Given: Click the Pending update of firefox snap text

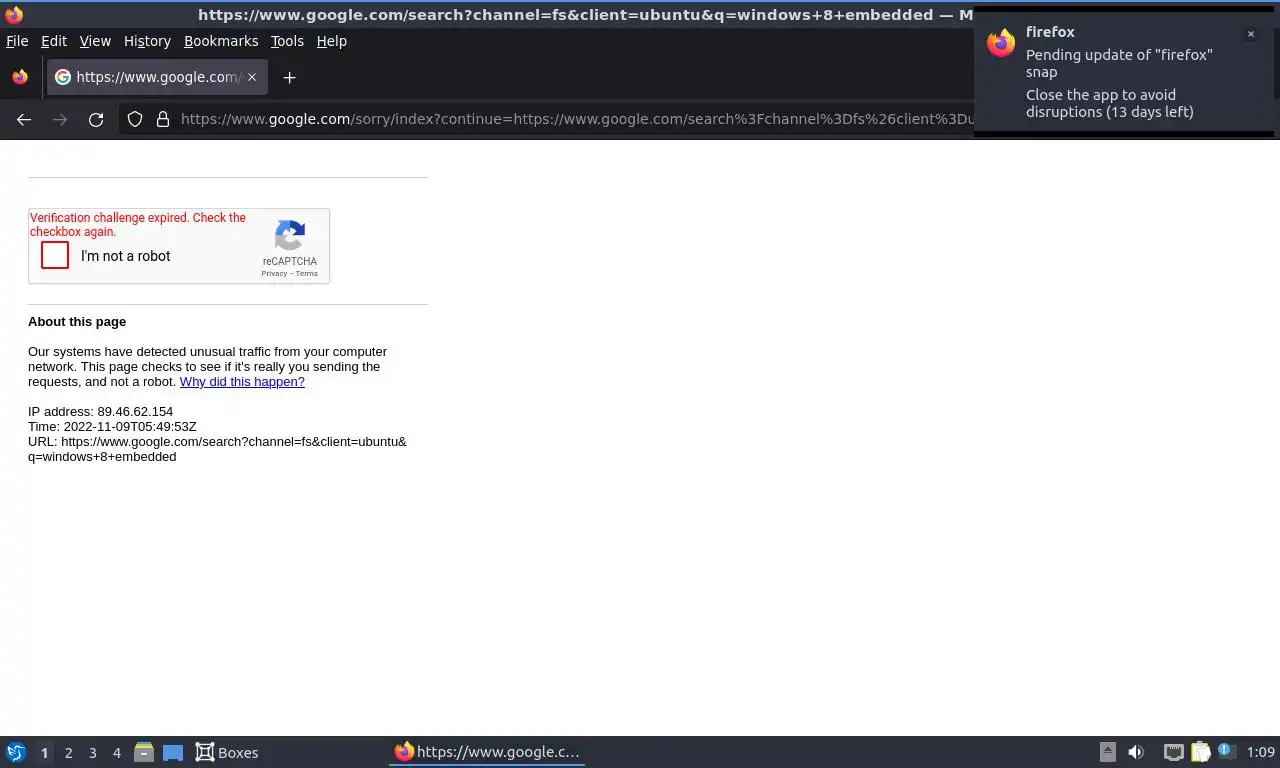Looking at the screenshot, I should 1119,63.
